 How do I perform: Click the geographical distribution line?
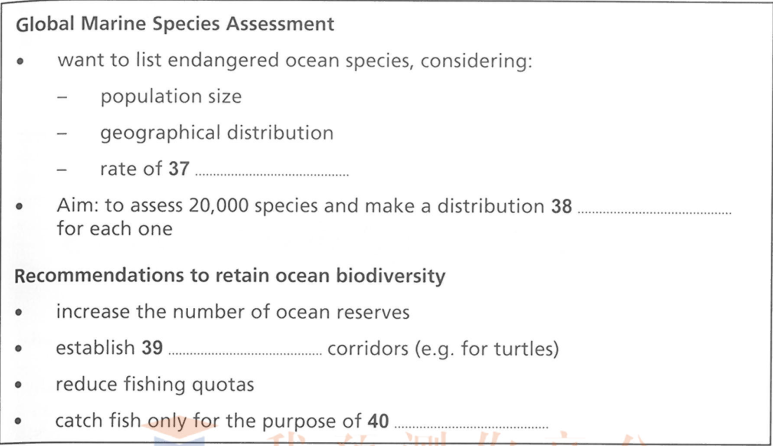217,133
